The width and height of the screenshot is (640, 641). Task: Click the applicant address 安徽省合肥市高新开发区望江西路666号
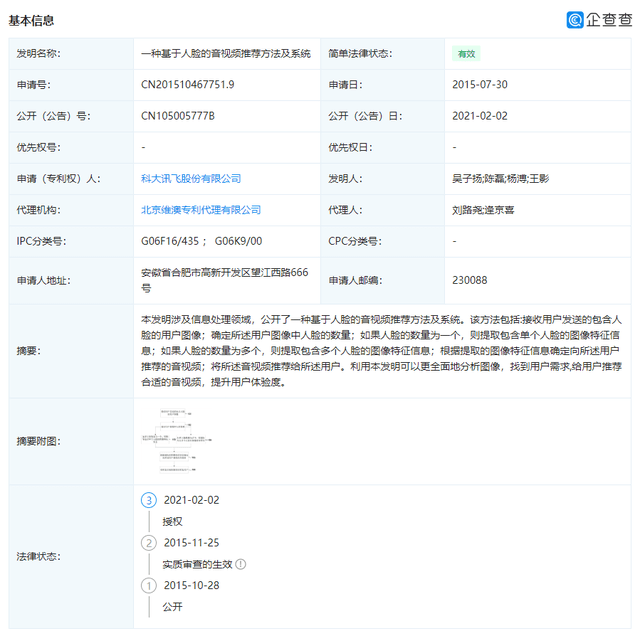pyautogui.click(x=225, y=280)
